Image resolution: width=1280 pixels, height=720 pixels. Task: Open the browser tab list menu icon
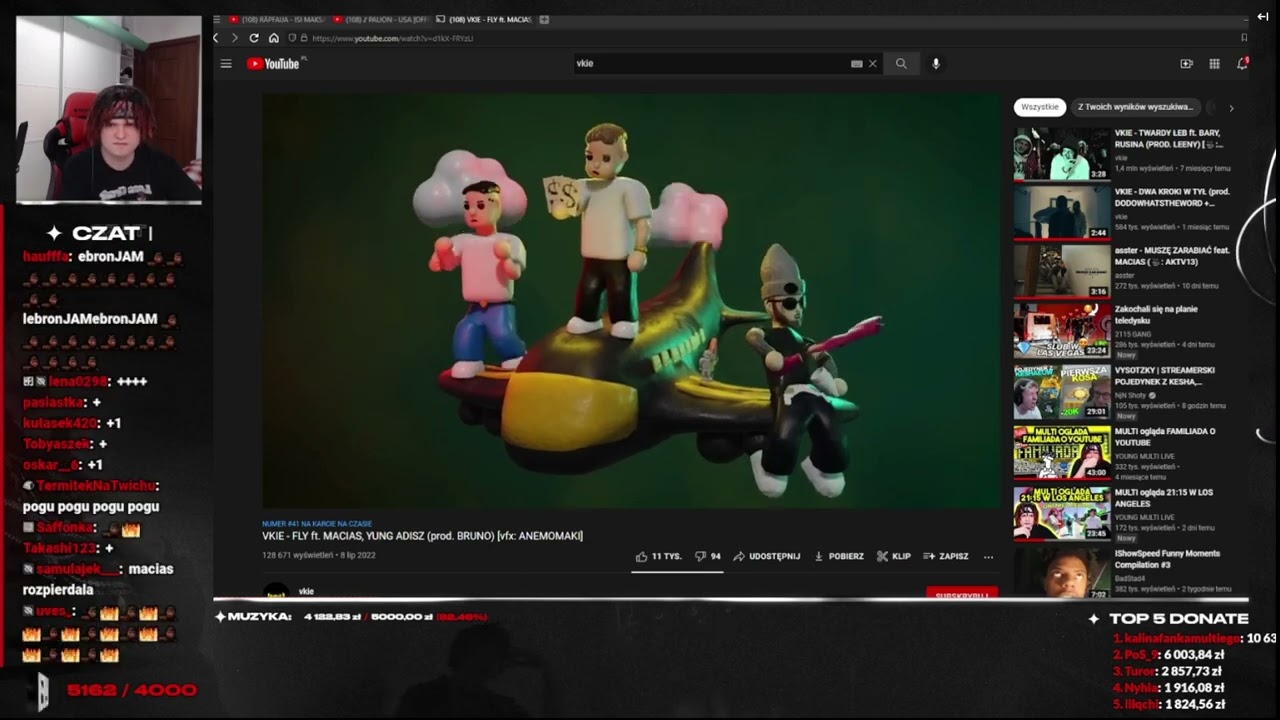click(x=216, y=19)
